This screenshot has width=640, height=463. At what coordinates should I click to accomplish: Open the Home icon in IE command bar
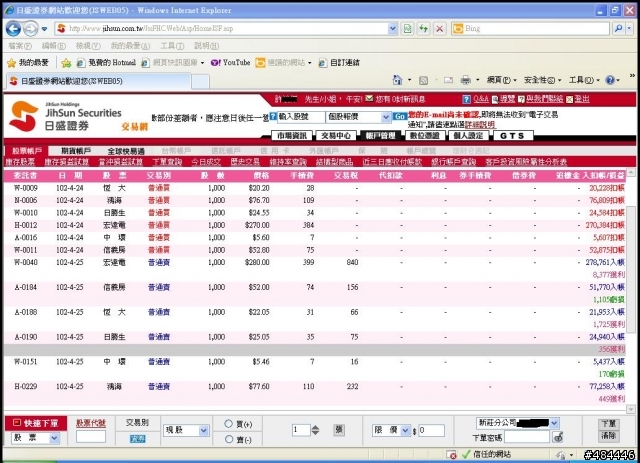pos(397,80)
